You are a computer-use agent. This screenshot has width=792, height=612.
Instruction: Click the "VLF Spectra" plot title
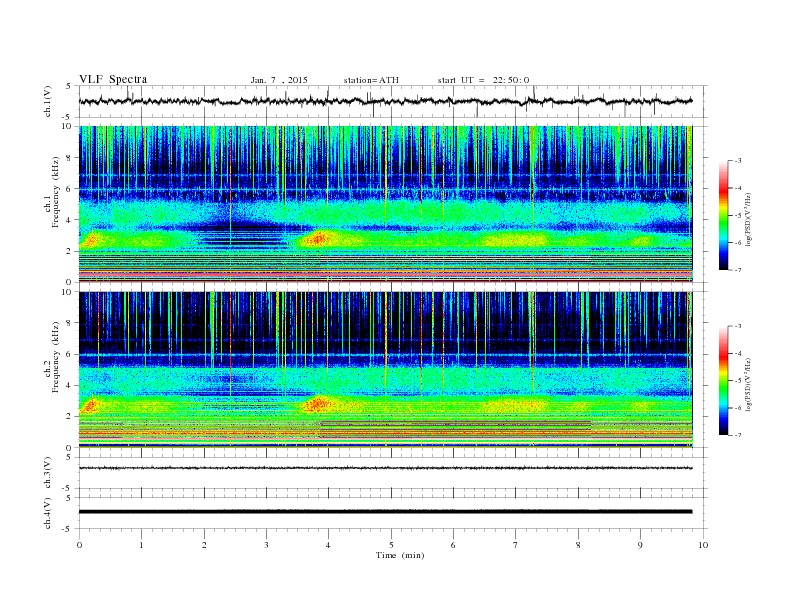[x=113, y=79]
